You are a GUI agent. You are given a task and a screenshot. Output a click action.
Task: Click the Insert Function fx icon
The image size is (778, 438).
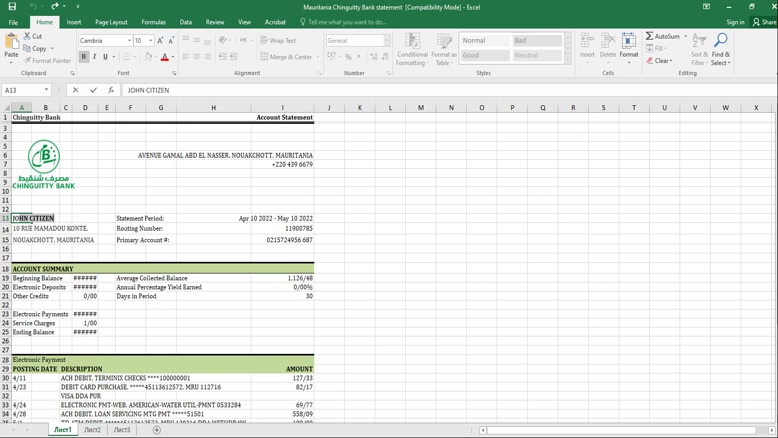click(111, 90)
